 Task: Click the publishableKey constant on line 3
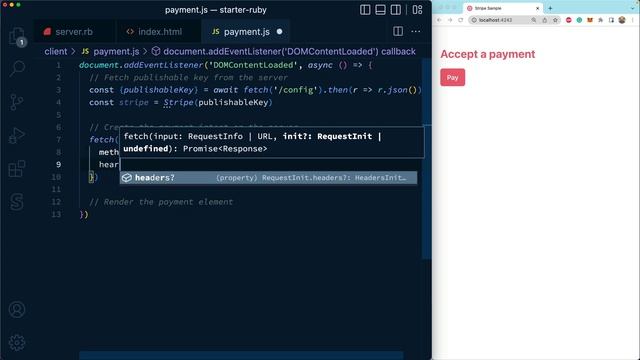point(160,90)
